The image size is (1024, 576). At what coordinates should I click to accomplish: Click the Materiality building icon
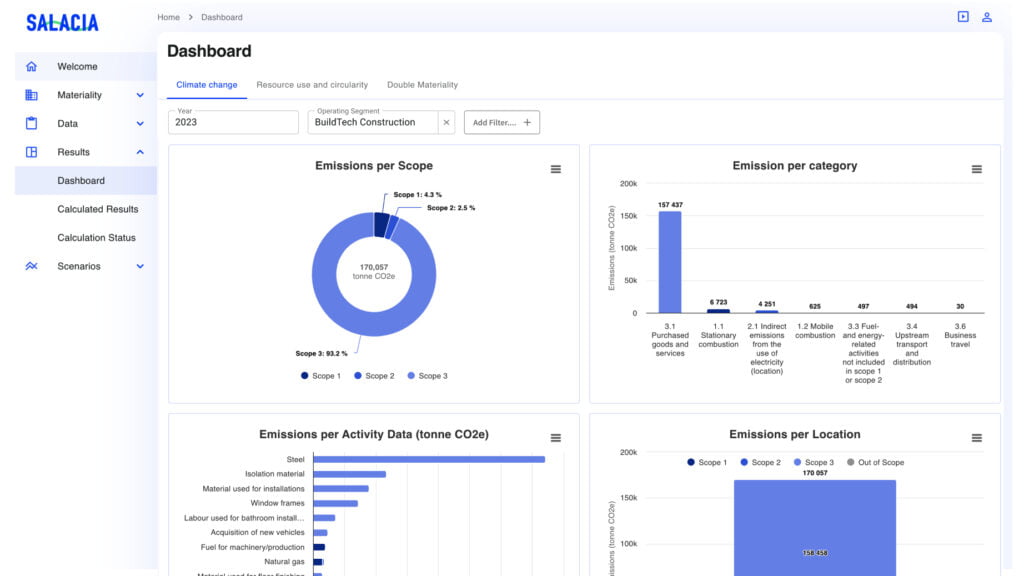(31, 95)
